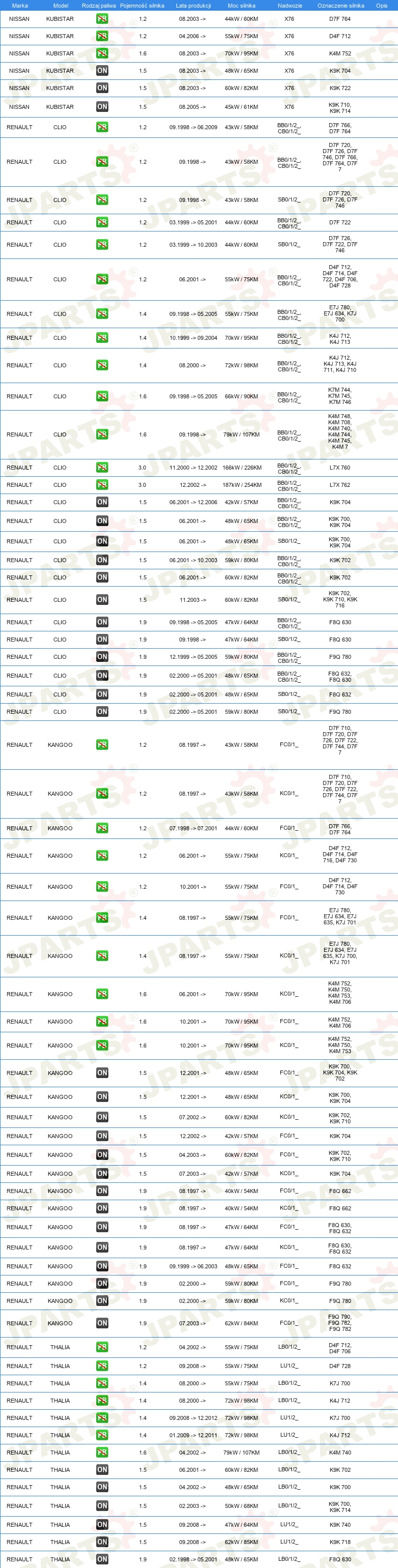Image resolution: width=398 pixels, height=1568 pixels.
Task: Click the production years 11.2000 -> 12.2002
Action: [193, 468]
